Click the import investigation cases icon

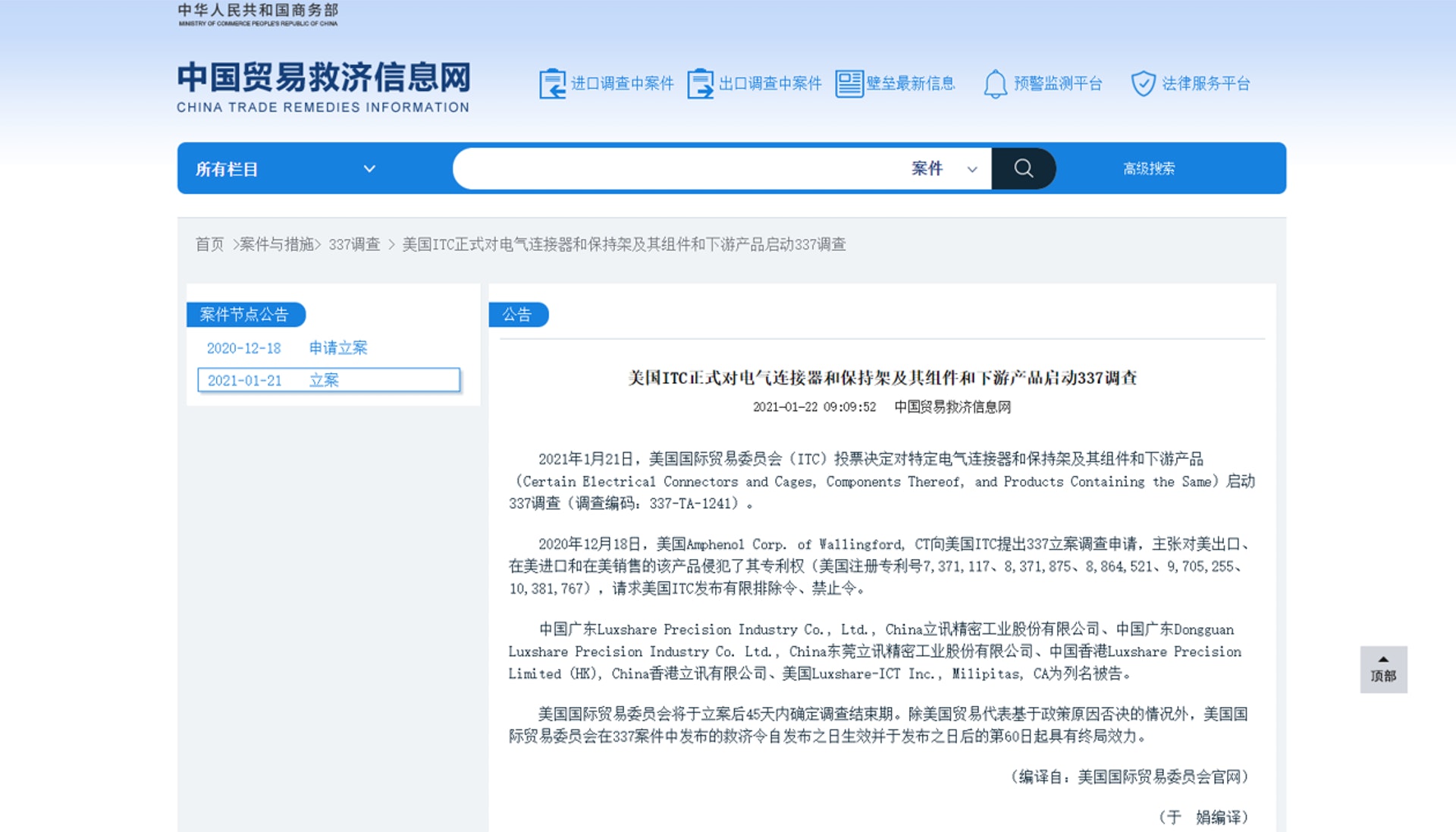pos(552,83)
